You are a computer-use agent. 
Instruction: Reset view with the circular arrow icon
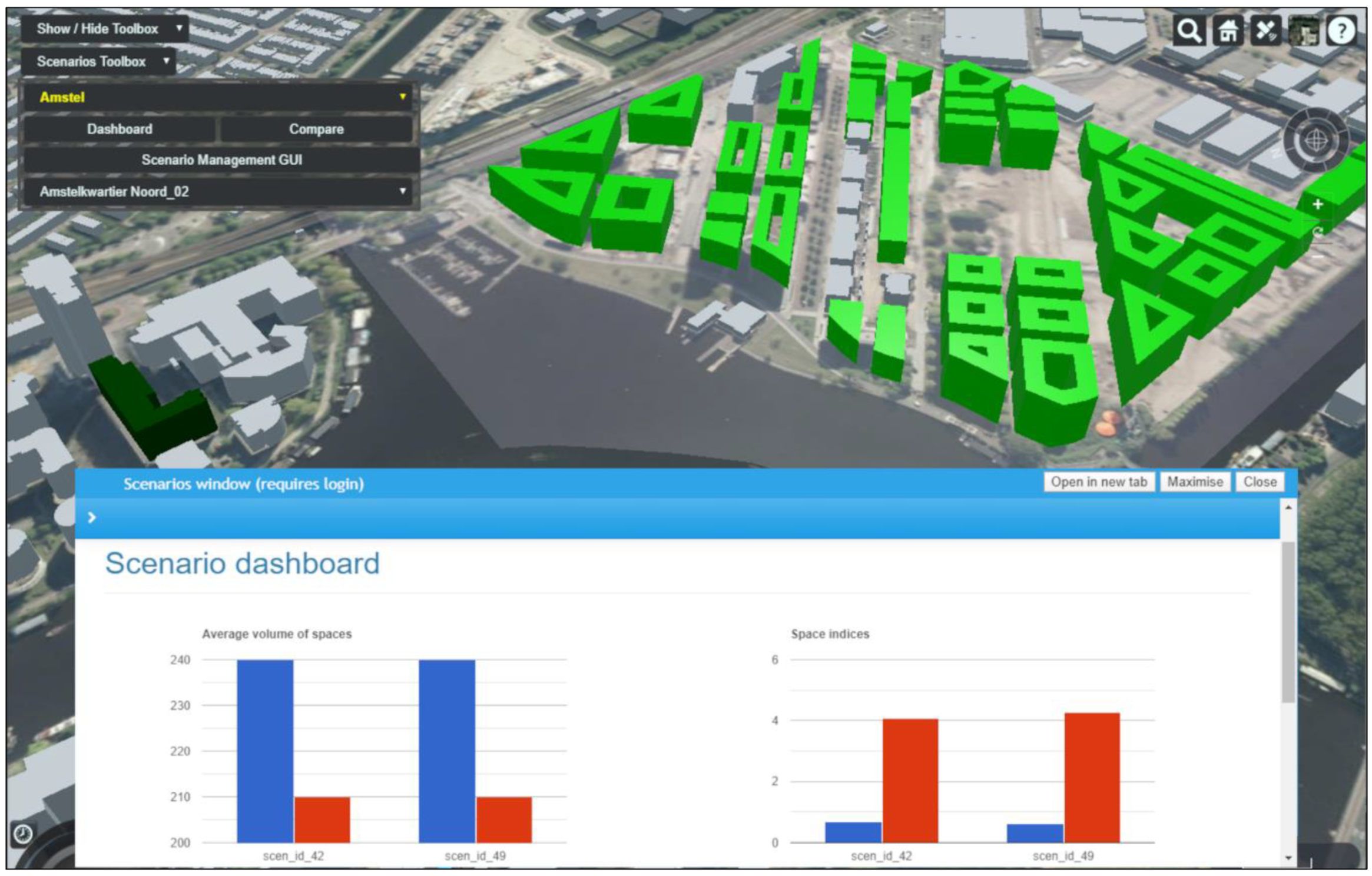tap(1318, 231)
